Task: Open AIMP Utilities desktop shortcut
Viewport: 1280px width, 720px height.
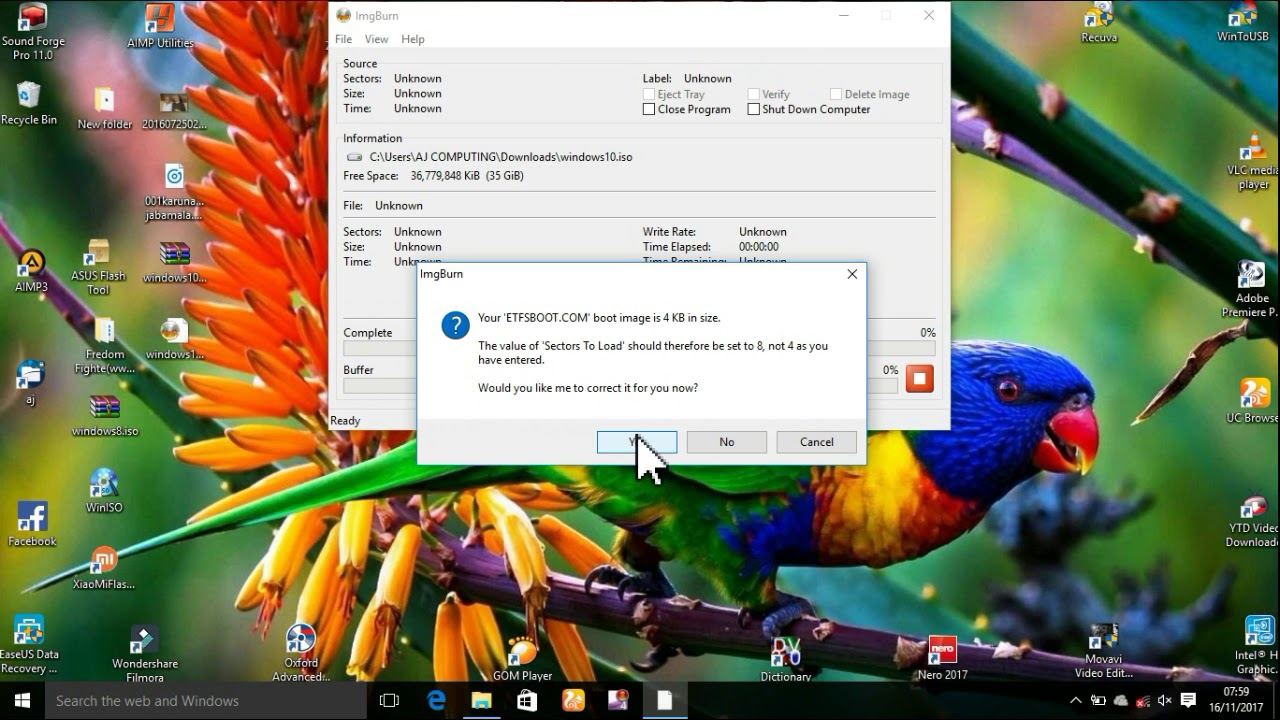Action: (x=160, y=26)
